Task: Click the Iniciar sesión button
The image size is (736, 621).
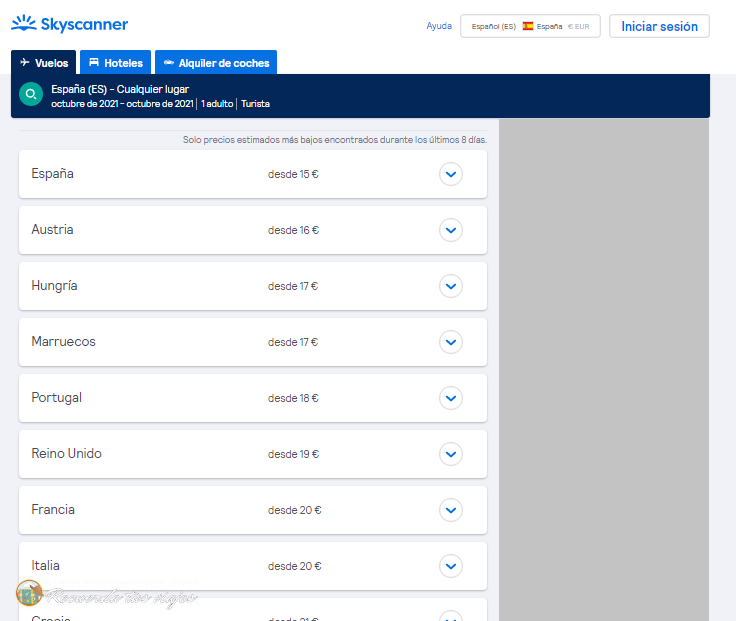Action: [x=659, y=26]
